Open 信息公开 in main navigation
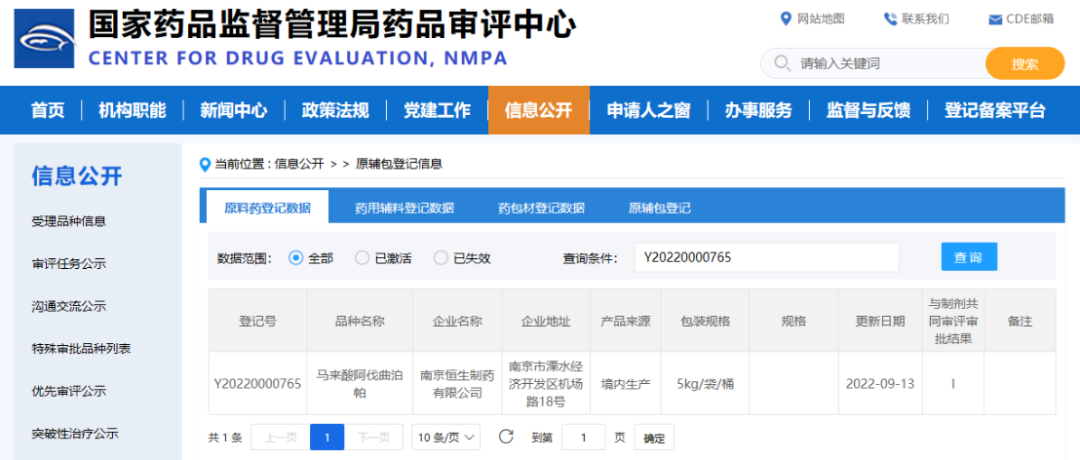This screenshot has width=1080, height=460. coord(538,110)
